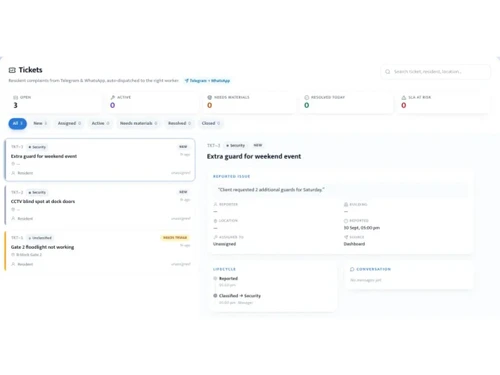This screenshot has height=375, width=500.
Task: Click the No messages yet text
Action: [366, 280]
